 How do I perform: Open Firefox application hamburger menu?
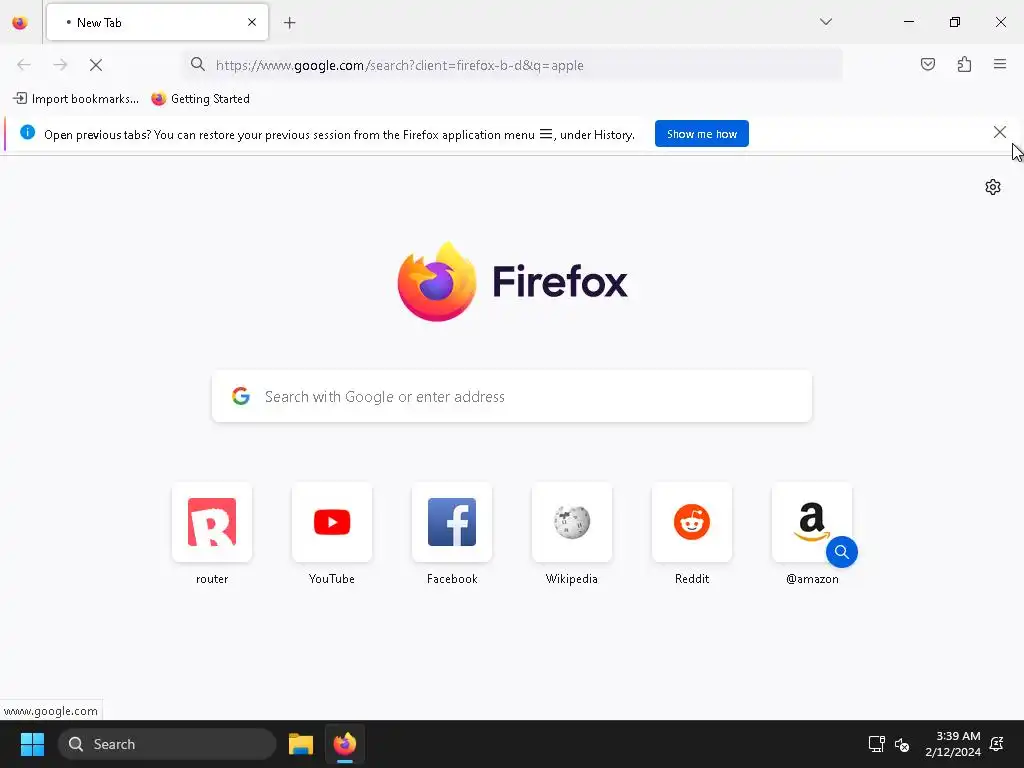pos(1000,64)
